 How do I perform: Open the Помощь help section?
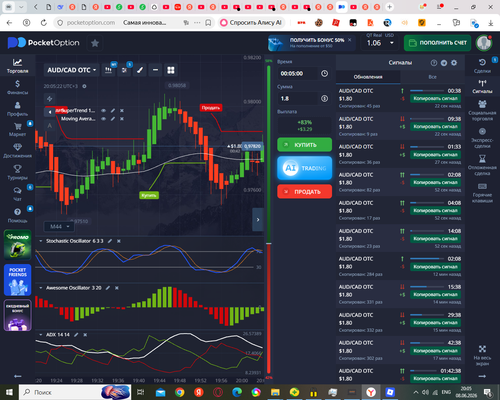pyautogui.click(x=17, y=215)
